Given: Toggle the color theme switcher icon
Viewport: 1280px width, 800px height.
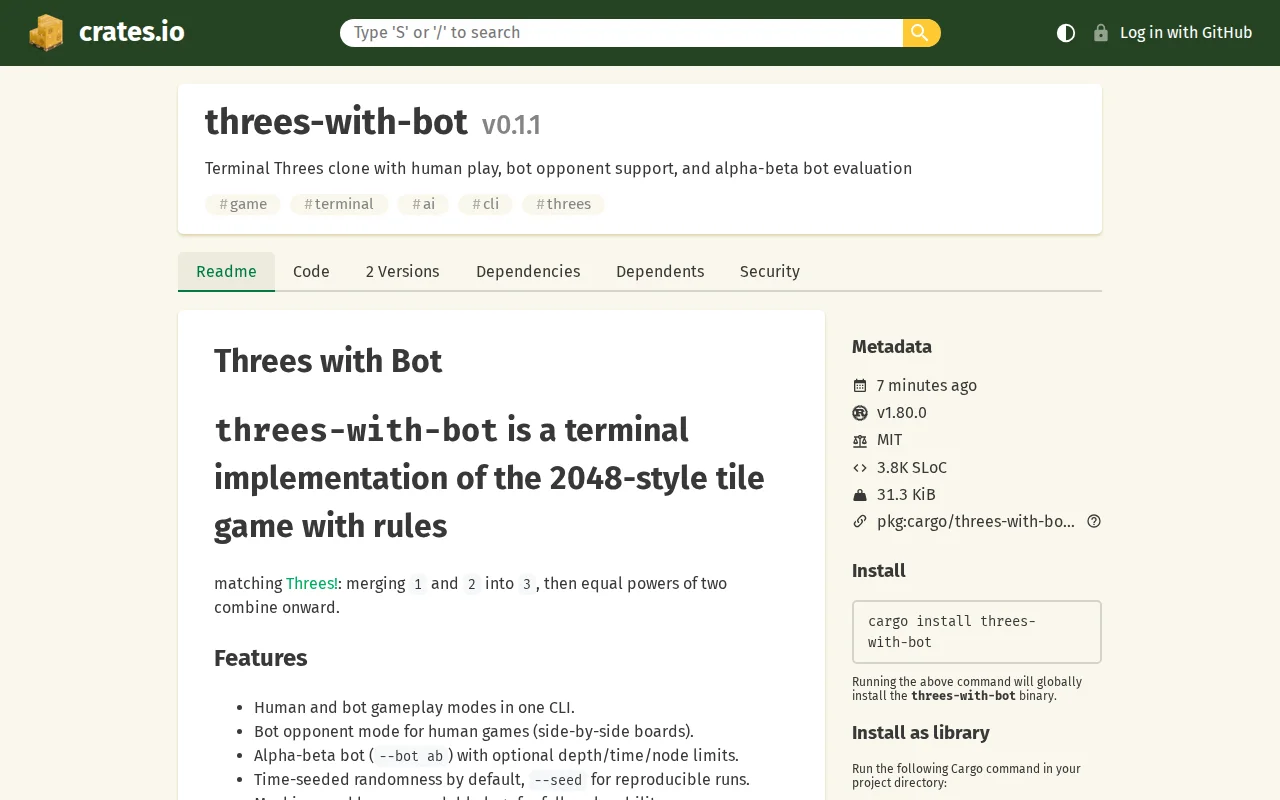Looking at the screenshot, I should point(1066,33).
